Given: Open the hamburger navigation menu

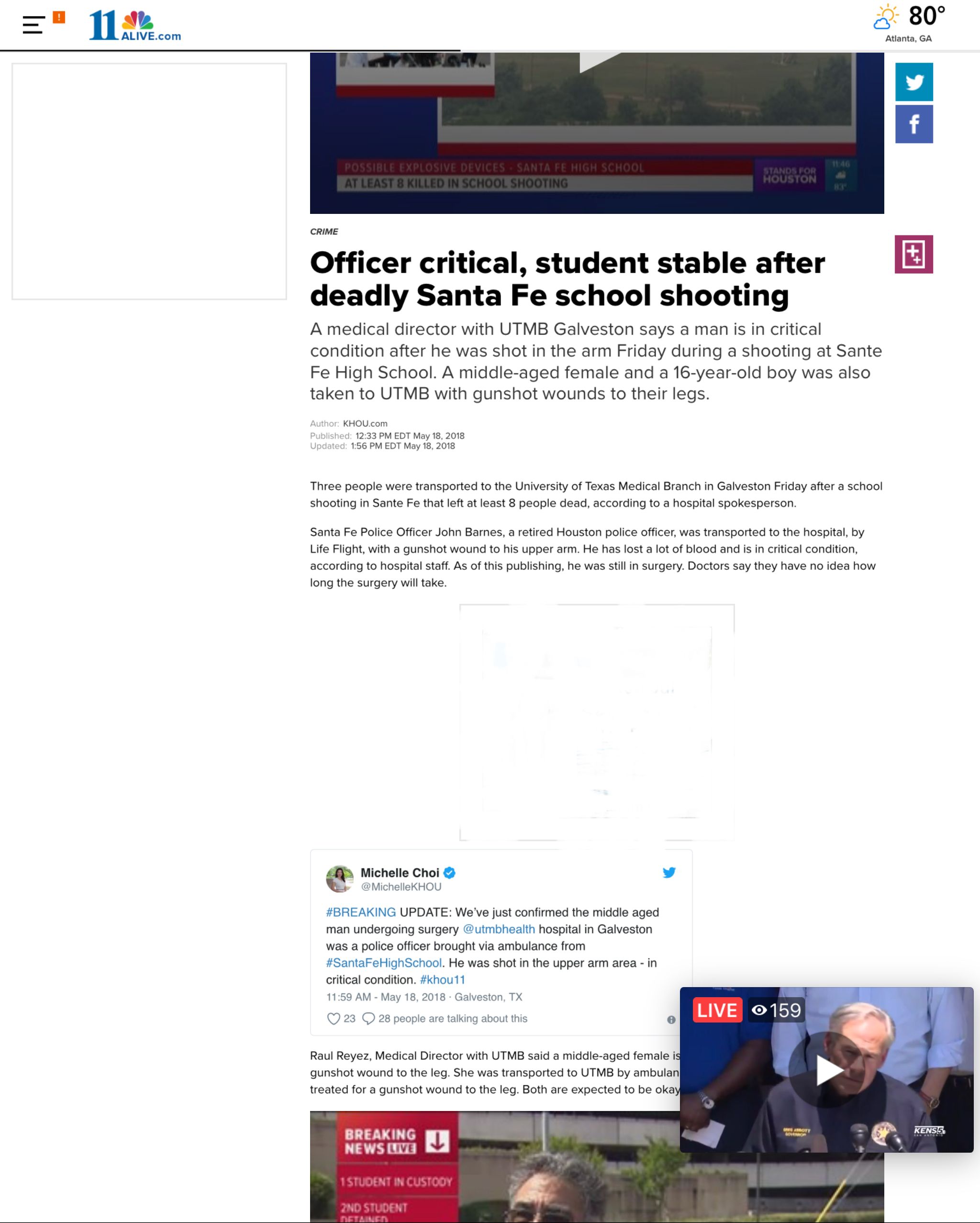Looking at the screenshot, I should [33, 25].
